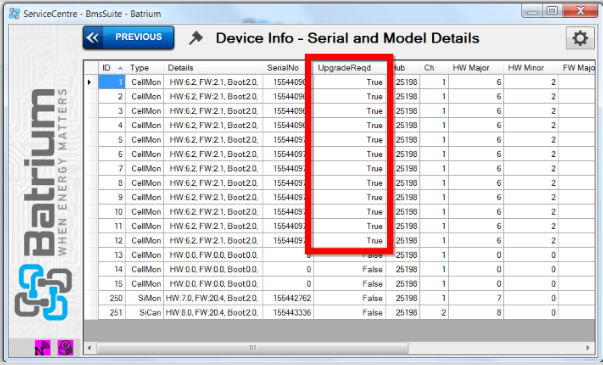Click the Details column header
Screen dimensions: 603x365
(213, 68)
